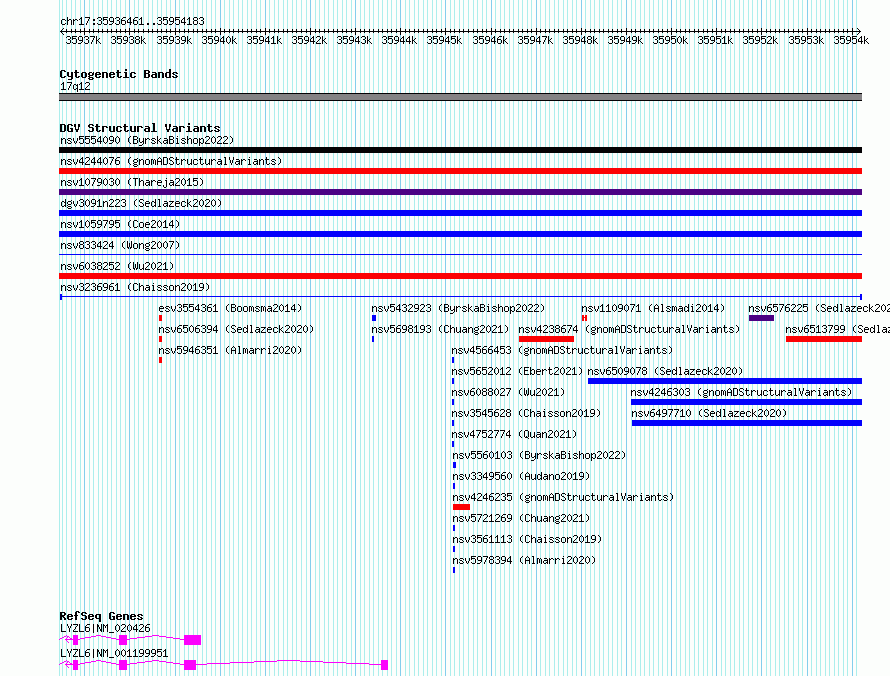This screenshot has height=676, width=890.
Task: Select esv3554361 (Boomsma2014) variant label
Action: point(230,308)
